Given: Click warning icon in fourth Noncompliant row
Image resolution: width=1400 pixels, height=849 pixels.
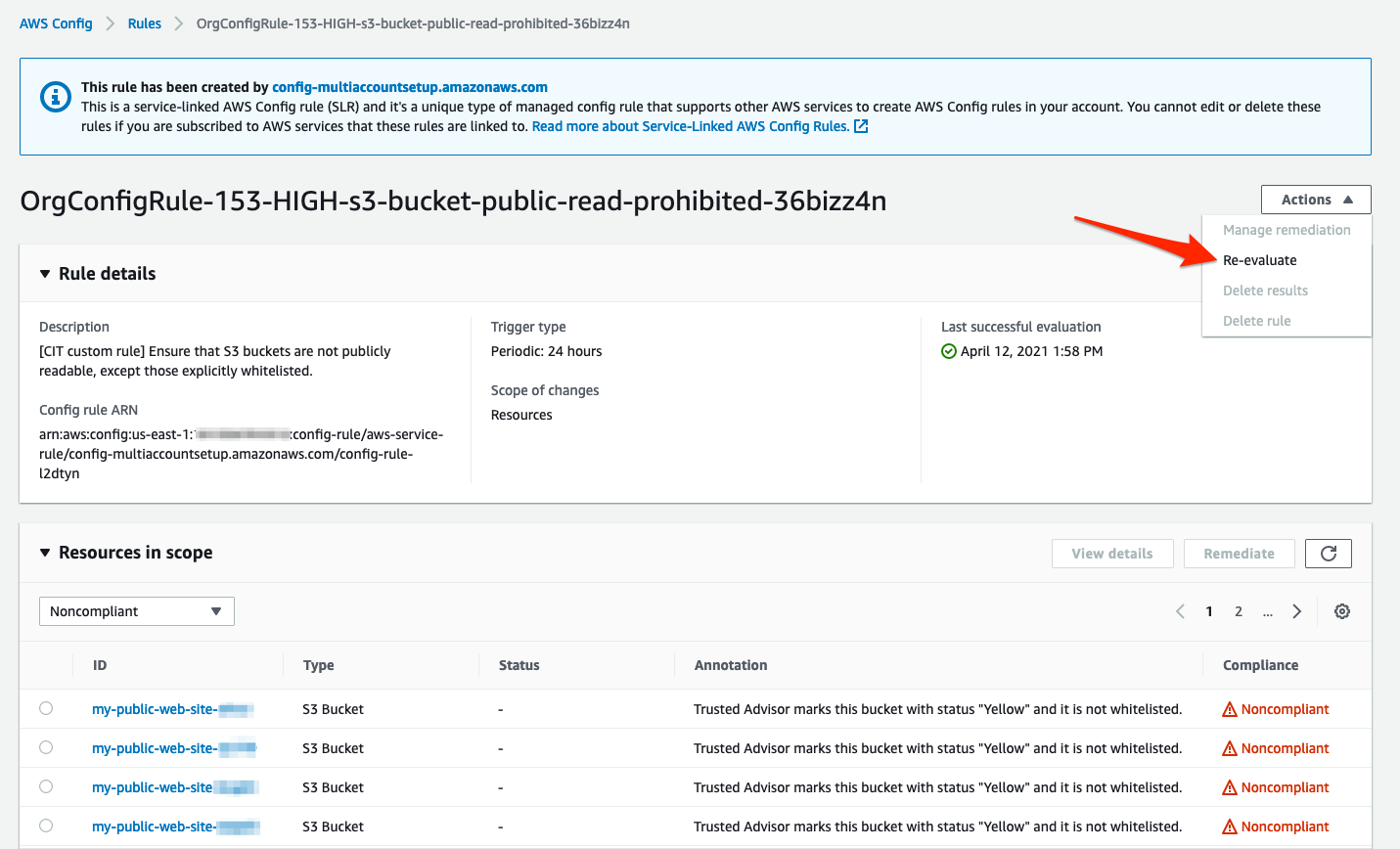Looking at the screenshot, I should point(1230,827).
